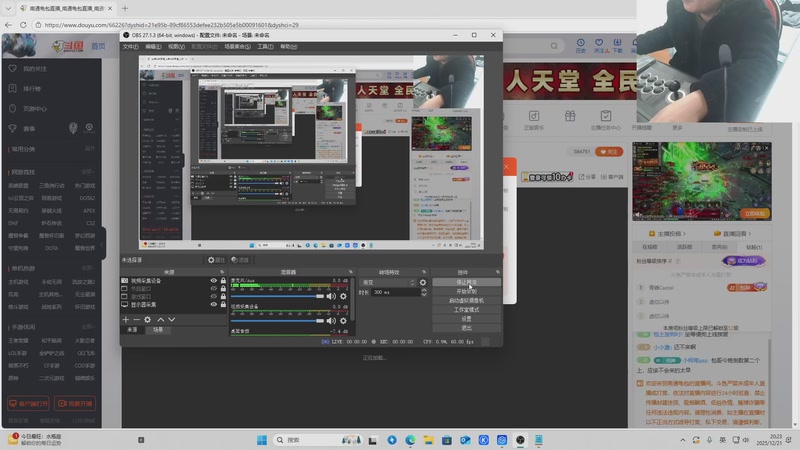Toggle visibility of 显示器采集 source

[213, 305]
